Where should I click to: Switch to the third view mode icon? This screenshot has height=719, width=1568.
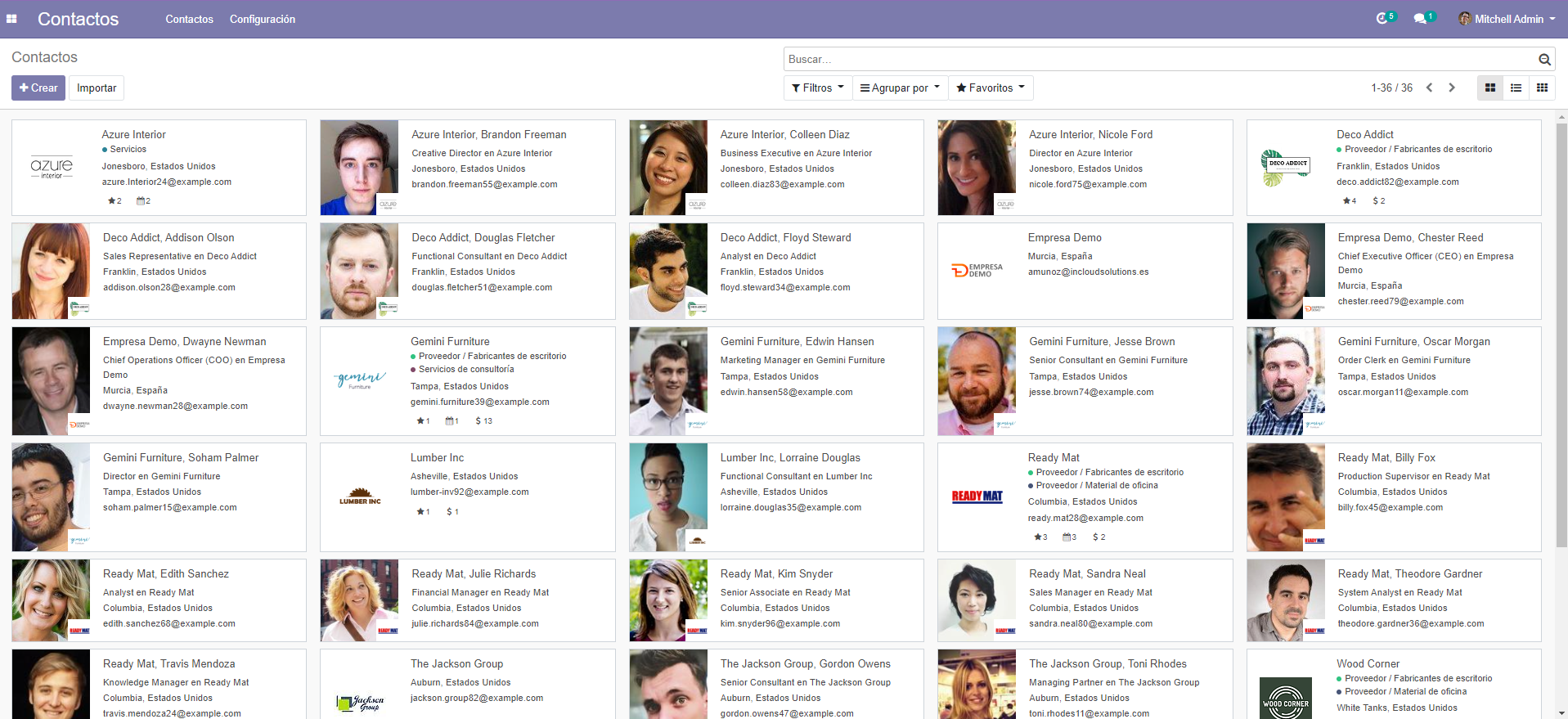tap(1542, 88)
